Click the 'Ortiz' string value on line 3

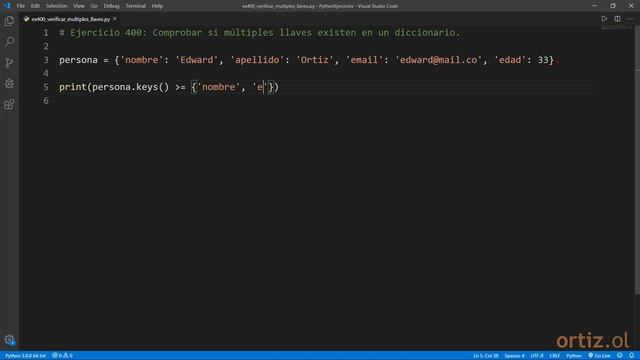314,60
